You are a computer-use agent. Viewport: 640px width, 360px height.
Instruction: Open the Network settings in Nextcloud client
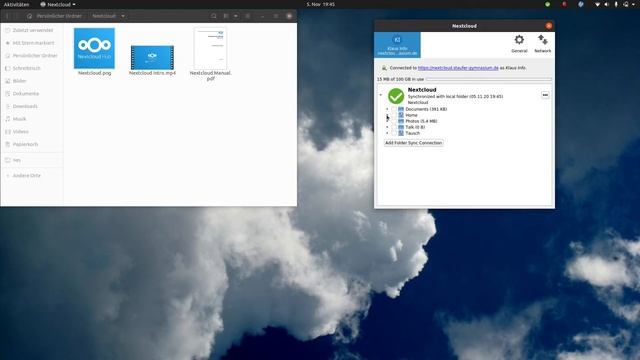542,44
